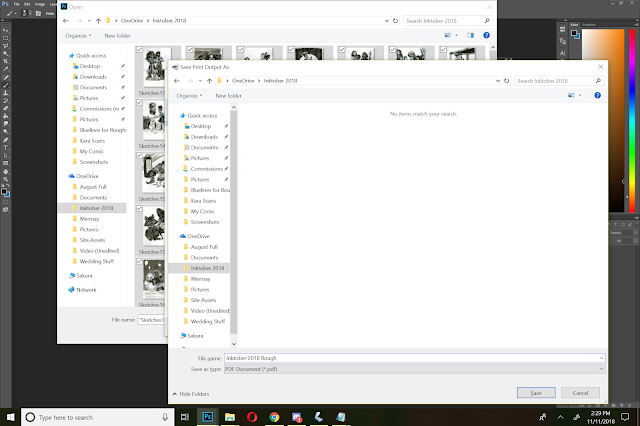The height and width of the screenshot is (426, 640).
Task: Launch Chrome from the taskbar
Action: click(x=274, y=417)
